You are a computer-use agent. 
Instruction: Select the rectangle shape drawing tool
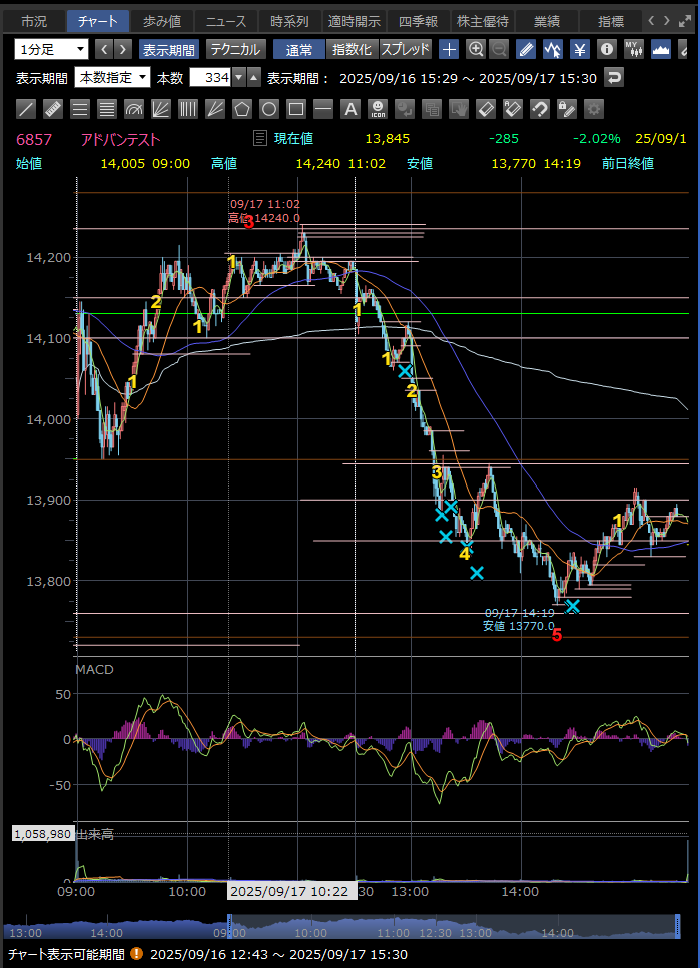pos(295,109)
